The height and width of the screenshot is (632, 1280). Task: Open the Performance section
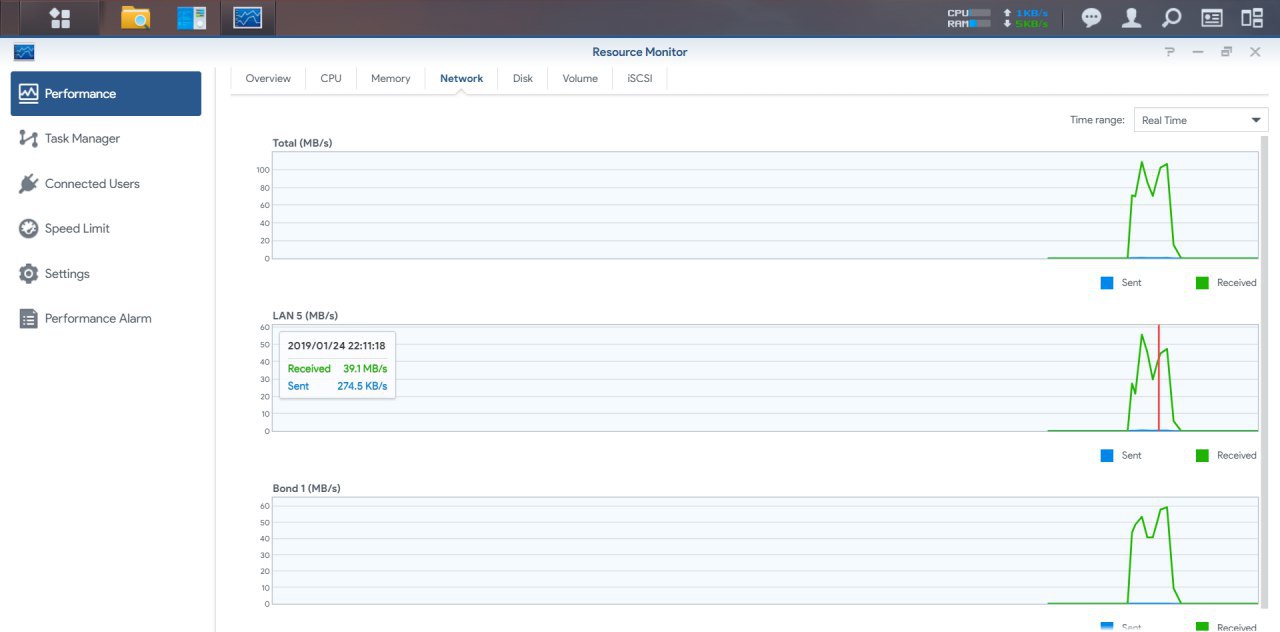pyautogui.click(x=106, y=93)
